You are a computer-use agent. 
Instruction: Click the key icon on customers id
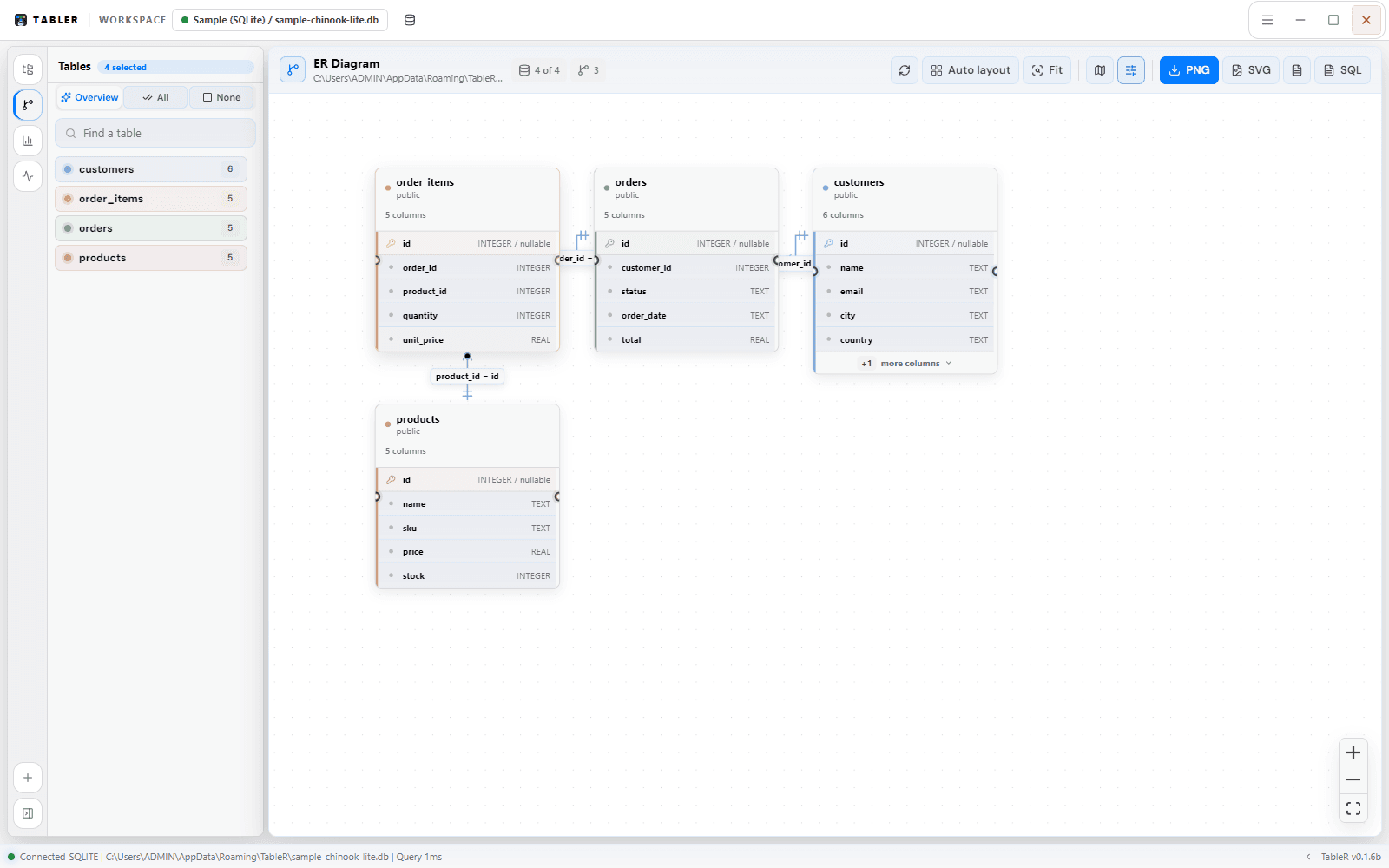(829, 244)
